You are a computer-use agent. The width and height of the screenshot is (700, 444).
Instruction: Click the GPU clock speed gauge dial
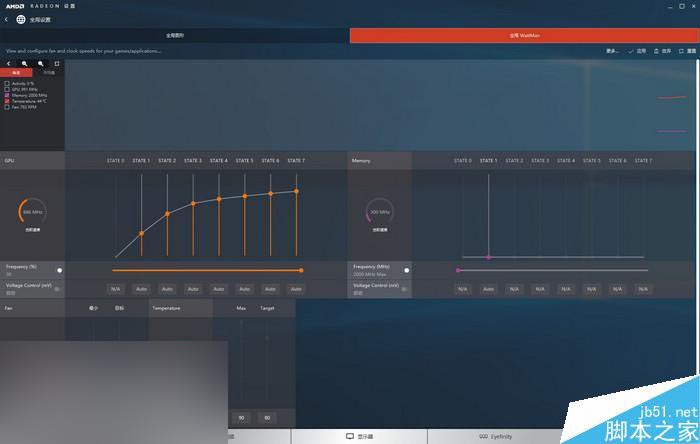(32, 212)
